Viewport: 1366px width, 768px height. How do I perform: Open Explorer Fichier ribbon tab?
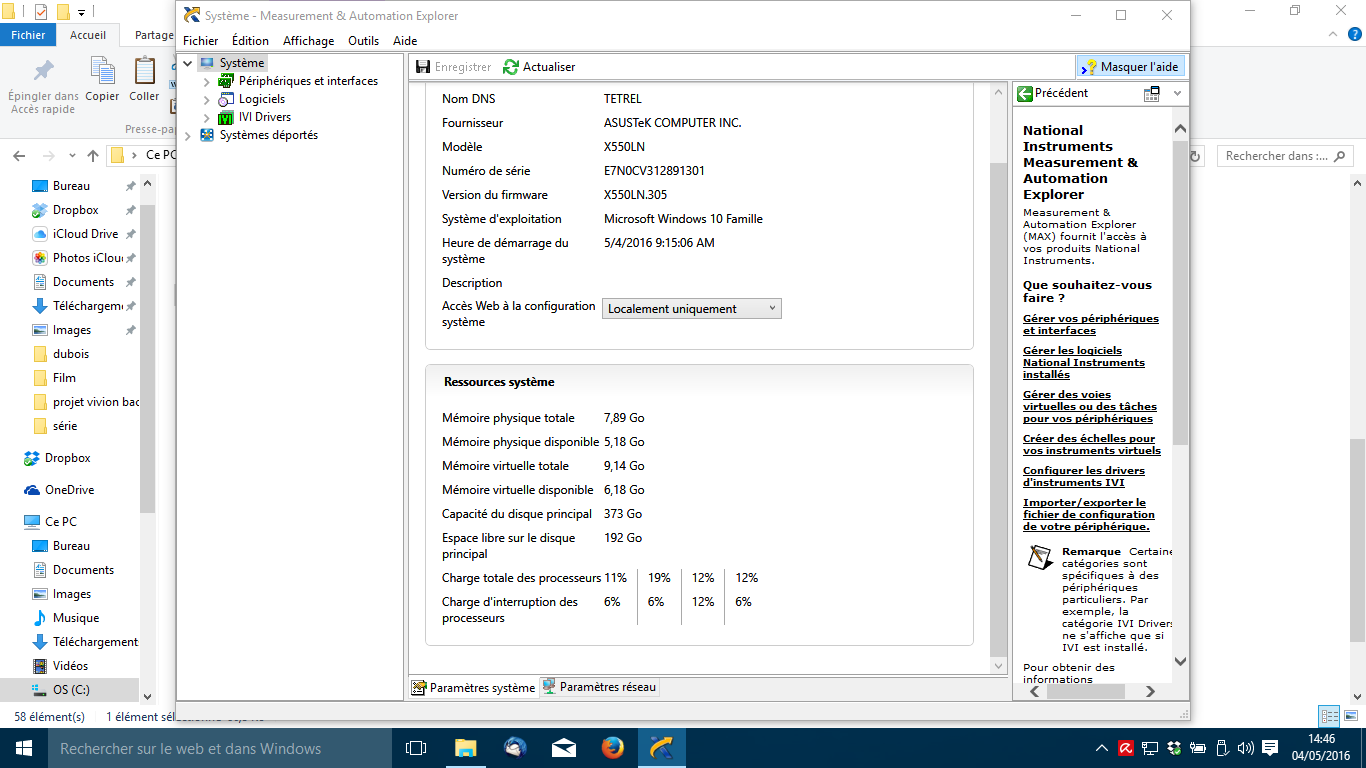pos(28,35)
